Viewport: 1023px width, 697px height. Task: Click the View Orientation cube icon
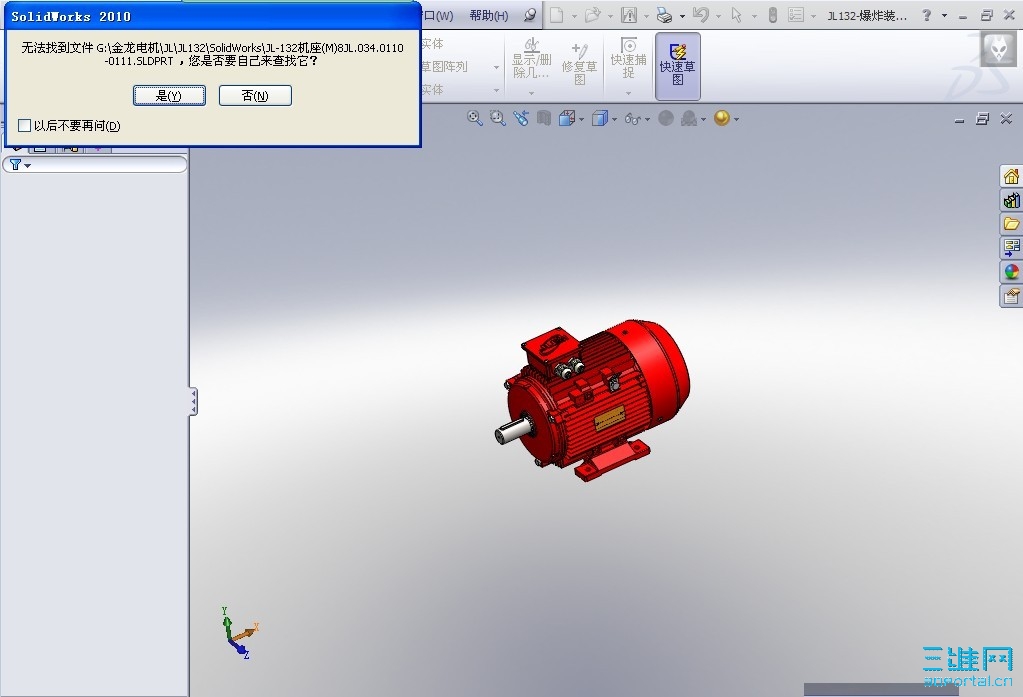click(567, 118)
